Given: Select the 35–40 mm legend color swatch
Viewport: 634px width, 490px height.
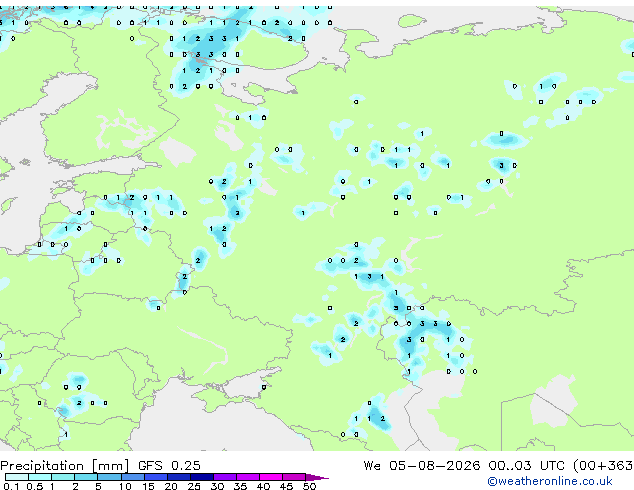Looking at the screenshot, I should click(248, 477).
